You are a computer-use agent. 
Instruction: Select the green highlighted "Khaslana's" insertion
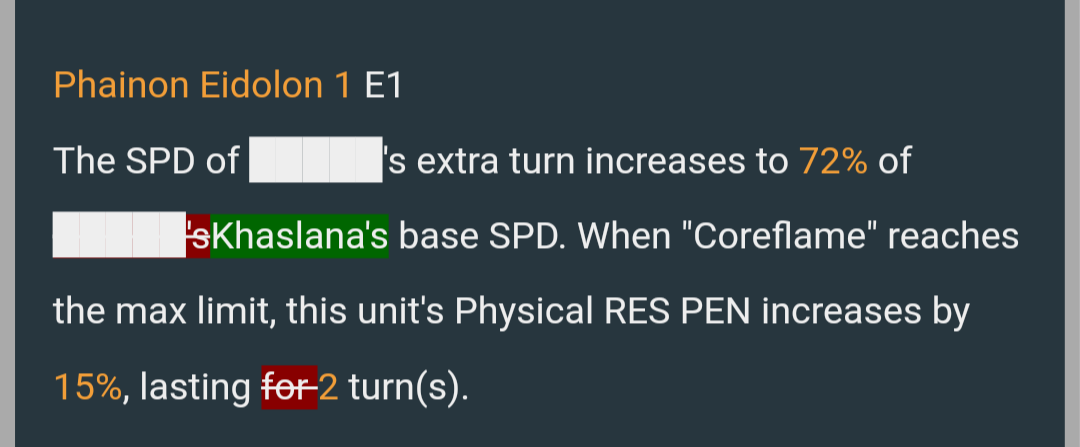tap(299, 236)
